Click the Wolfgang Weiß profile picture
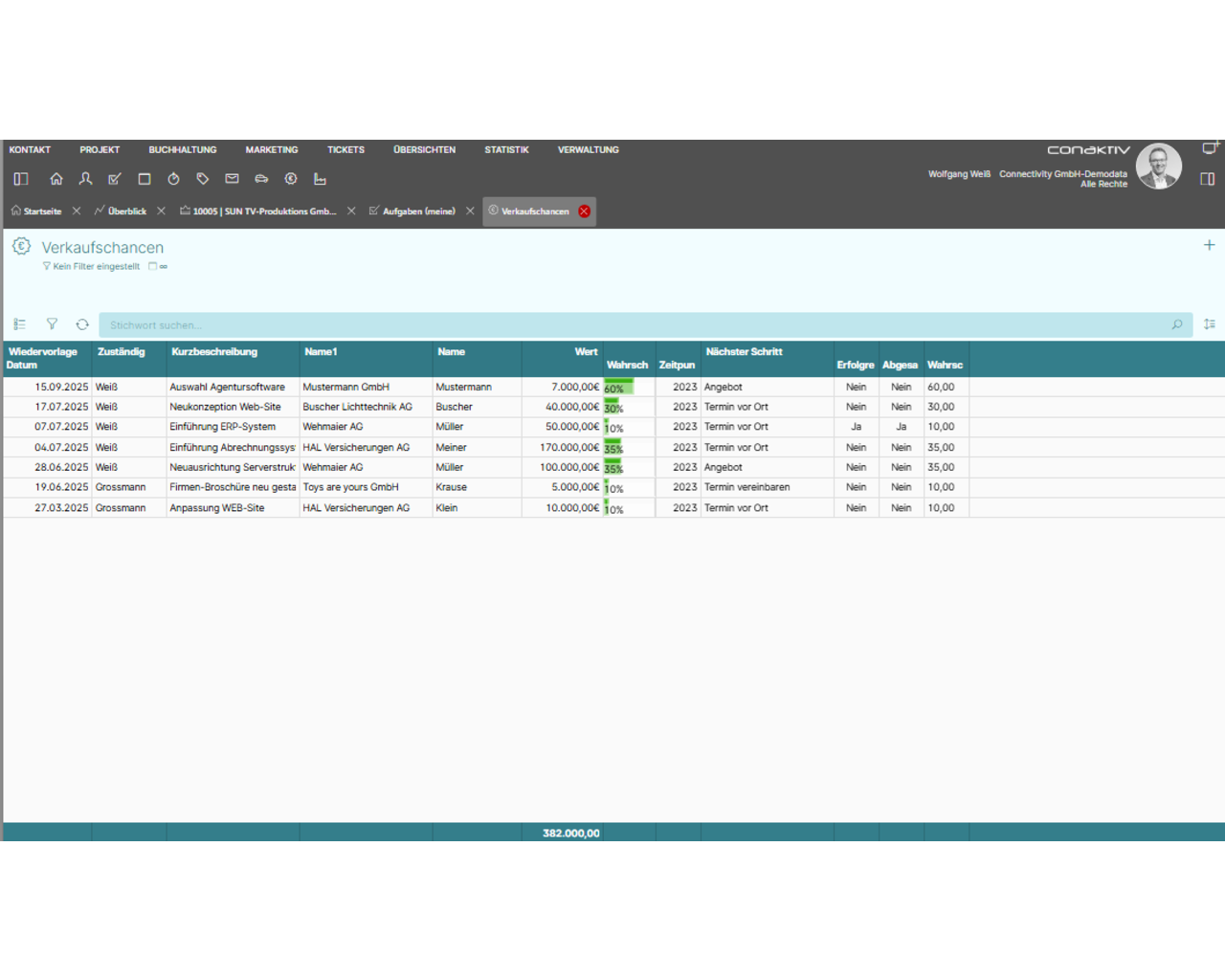 1159,167
